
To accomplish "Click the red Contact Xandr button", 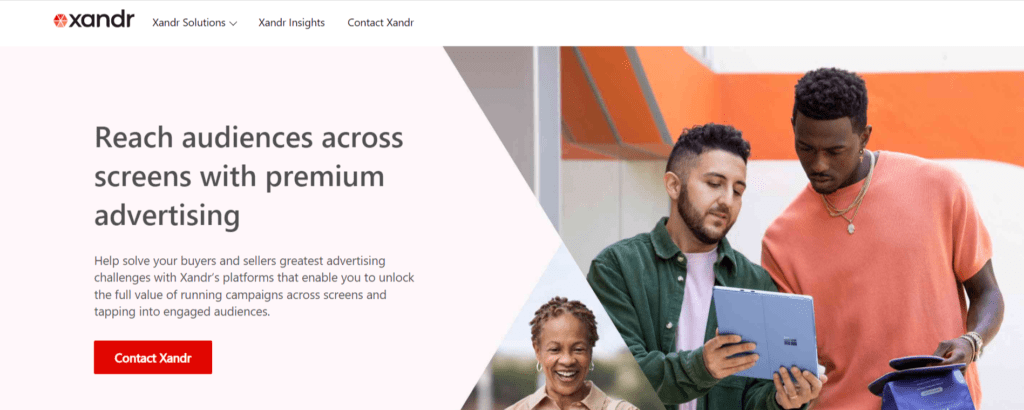I will [153, 357].
